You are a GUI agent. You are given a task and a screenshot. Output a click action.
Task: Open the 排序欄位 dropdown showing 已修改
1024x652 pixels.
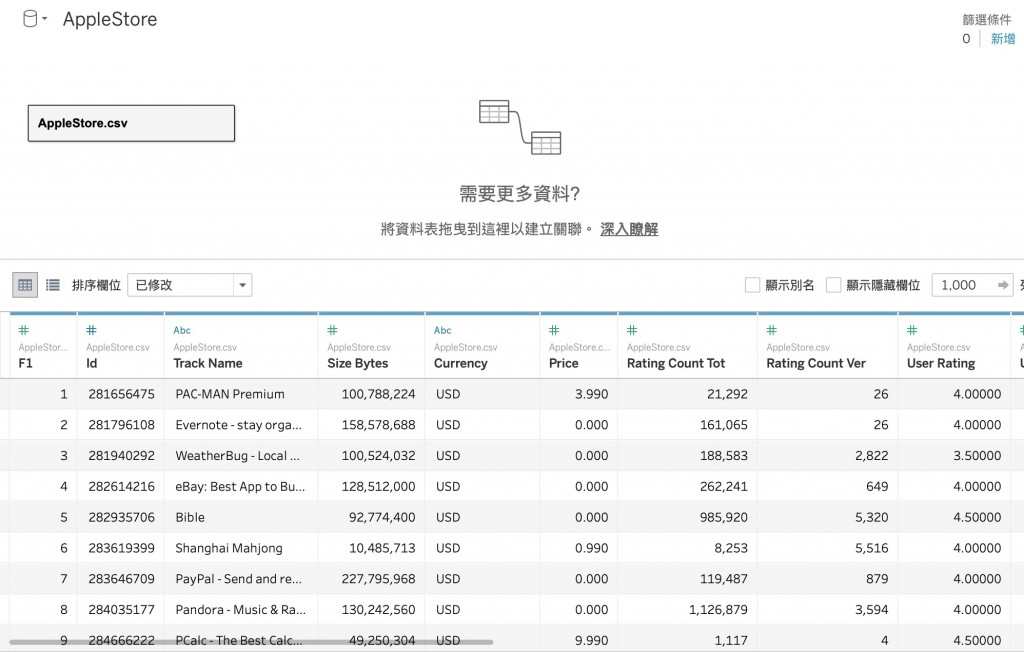[x=189, y=285]
